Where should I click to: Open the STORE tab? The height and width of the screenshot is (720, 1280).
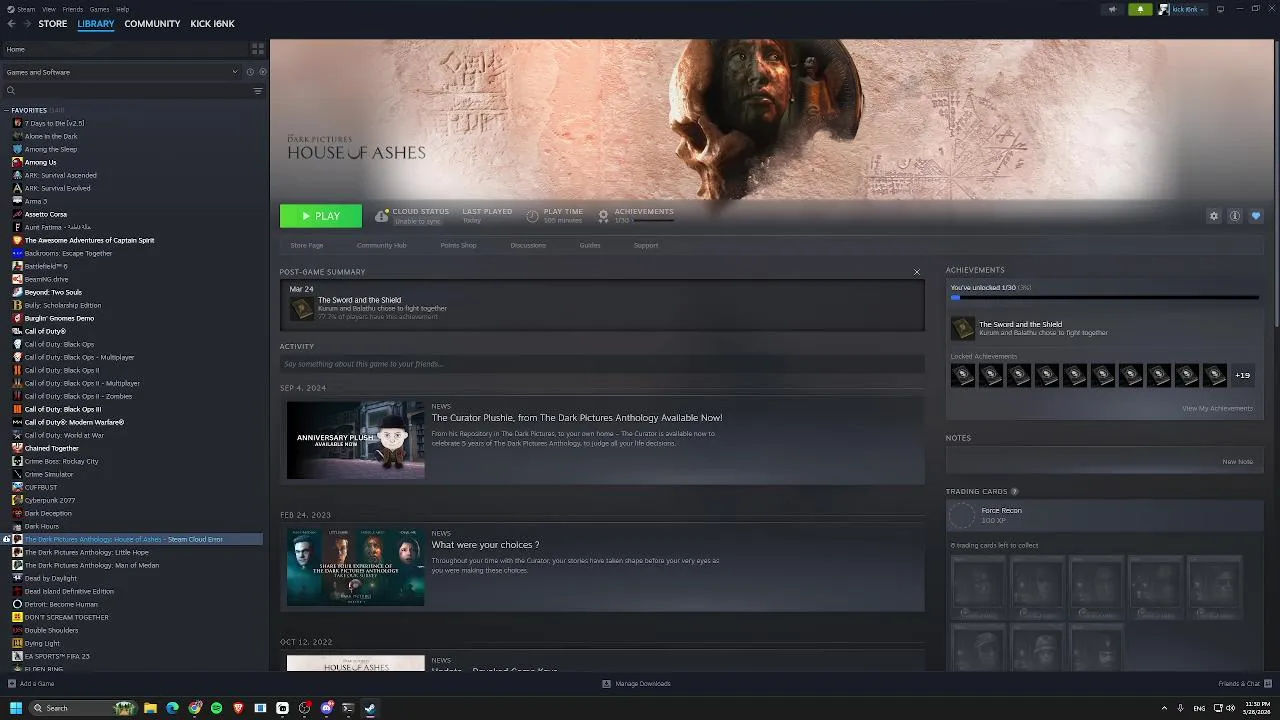(x=53, y=24)
